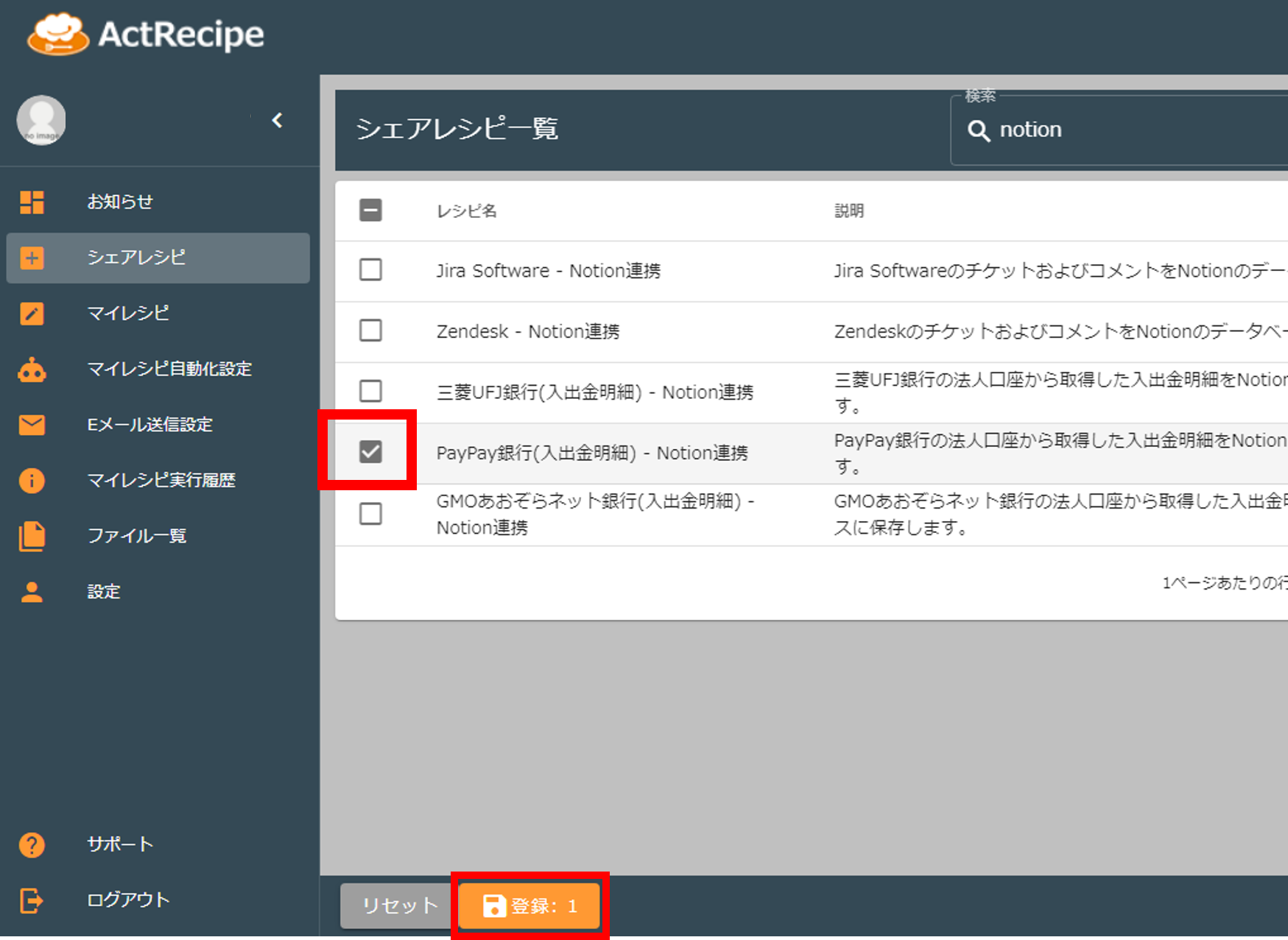Click the 三菱UFJ銀行 description text
The height and width of the screenshot is (940, 1288).
pyautogui.click(x=1060, y=392)
